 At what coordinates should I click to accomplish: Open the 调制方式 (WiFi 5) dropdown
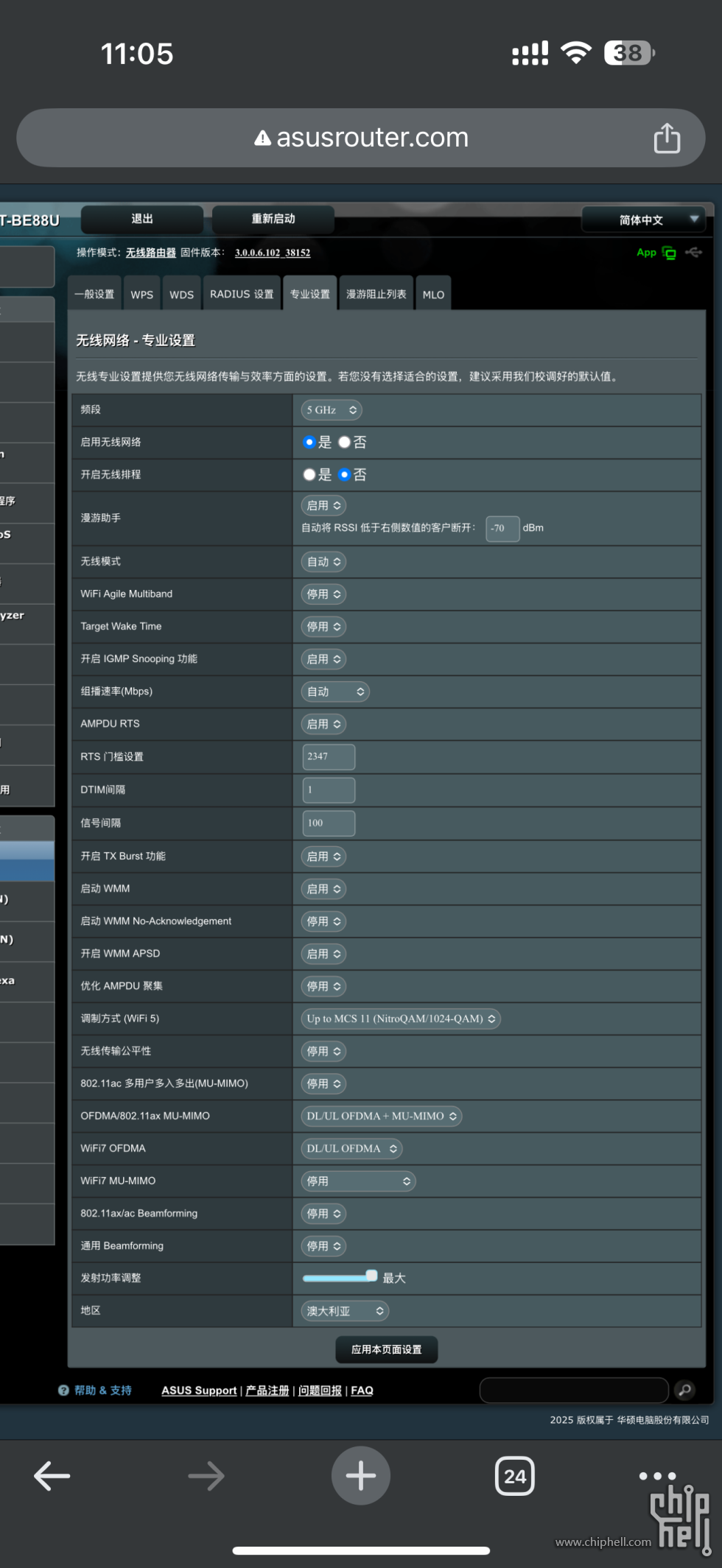(401, 1019)
